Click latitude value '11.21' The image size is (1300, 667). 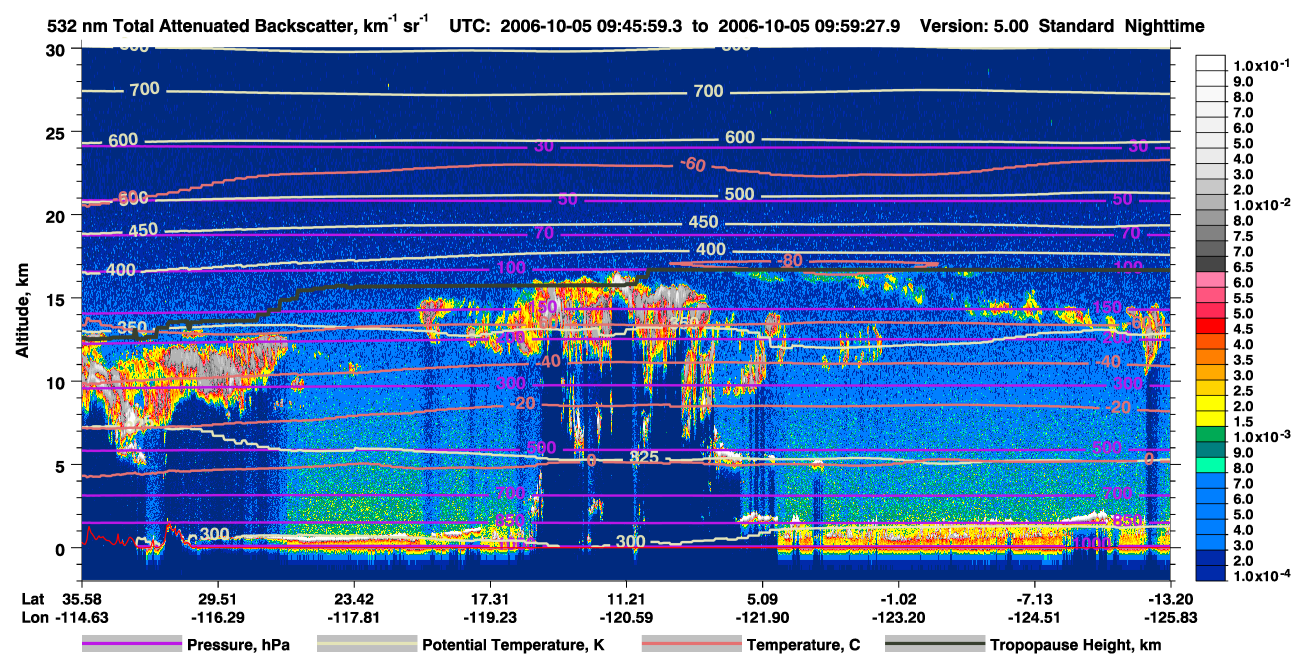click(x=627, y=598)
